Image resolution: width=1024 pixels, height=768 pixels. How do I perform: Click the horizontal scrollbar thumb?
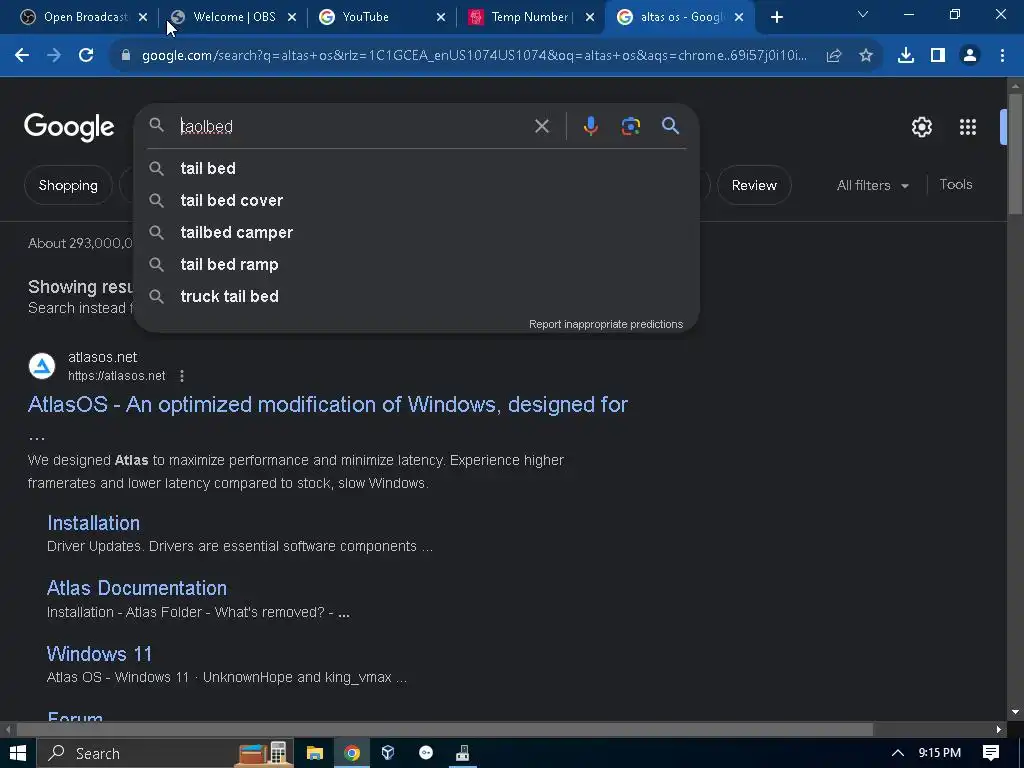point(444,729)
